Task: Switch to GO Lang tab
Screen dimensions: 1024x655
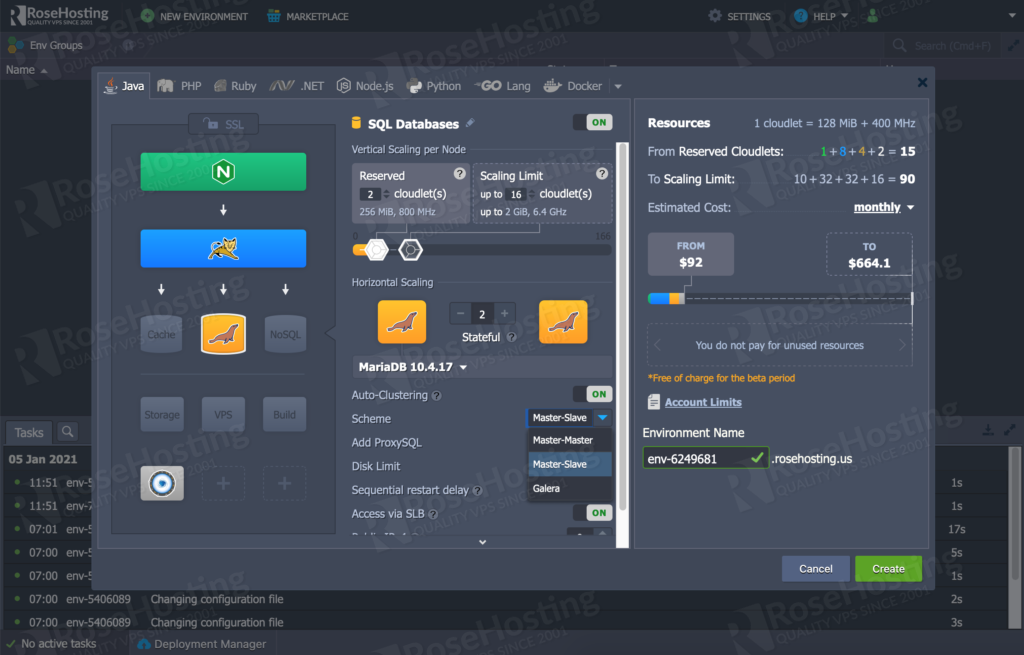Action: pos(502,86)
